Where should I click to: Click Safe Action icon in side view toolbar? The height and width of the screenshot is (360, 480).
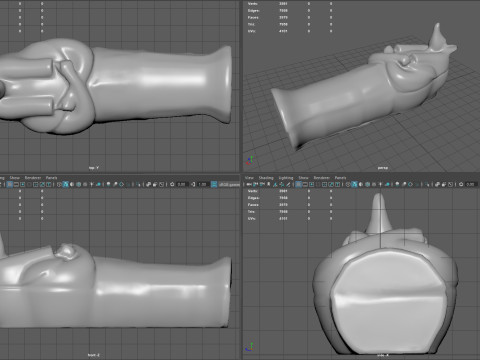(x=330, y=184)
